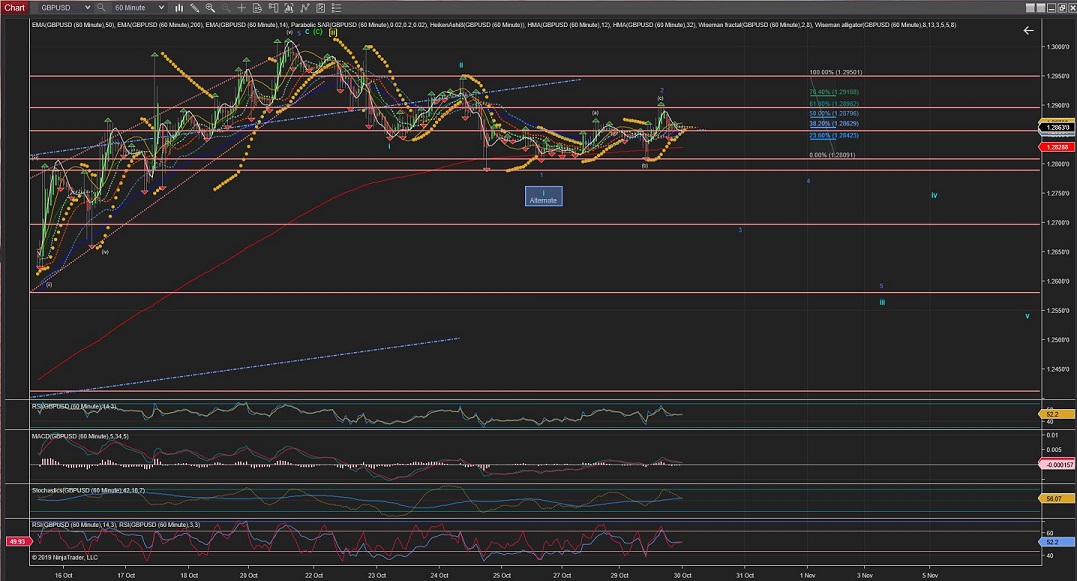Click the -0.000157 MACD value marker
The image size is (1077, 581).
1057,464
